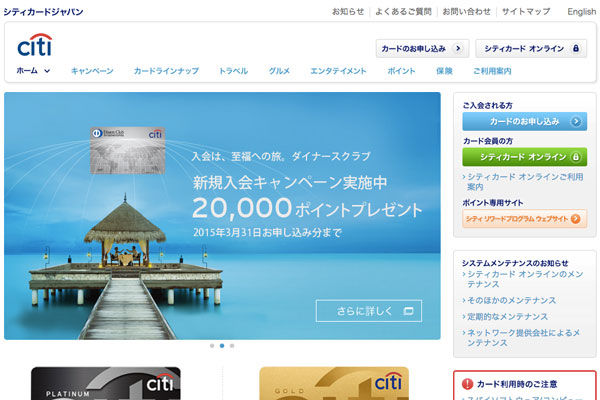
Task: Open the キャンペーン menu
Action: 92,71
